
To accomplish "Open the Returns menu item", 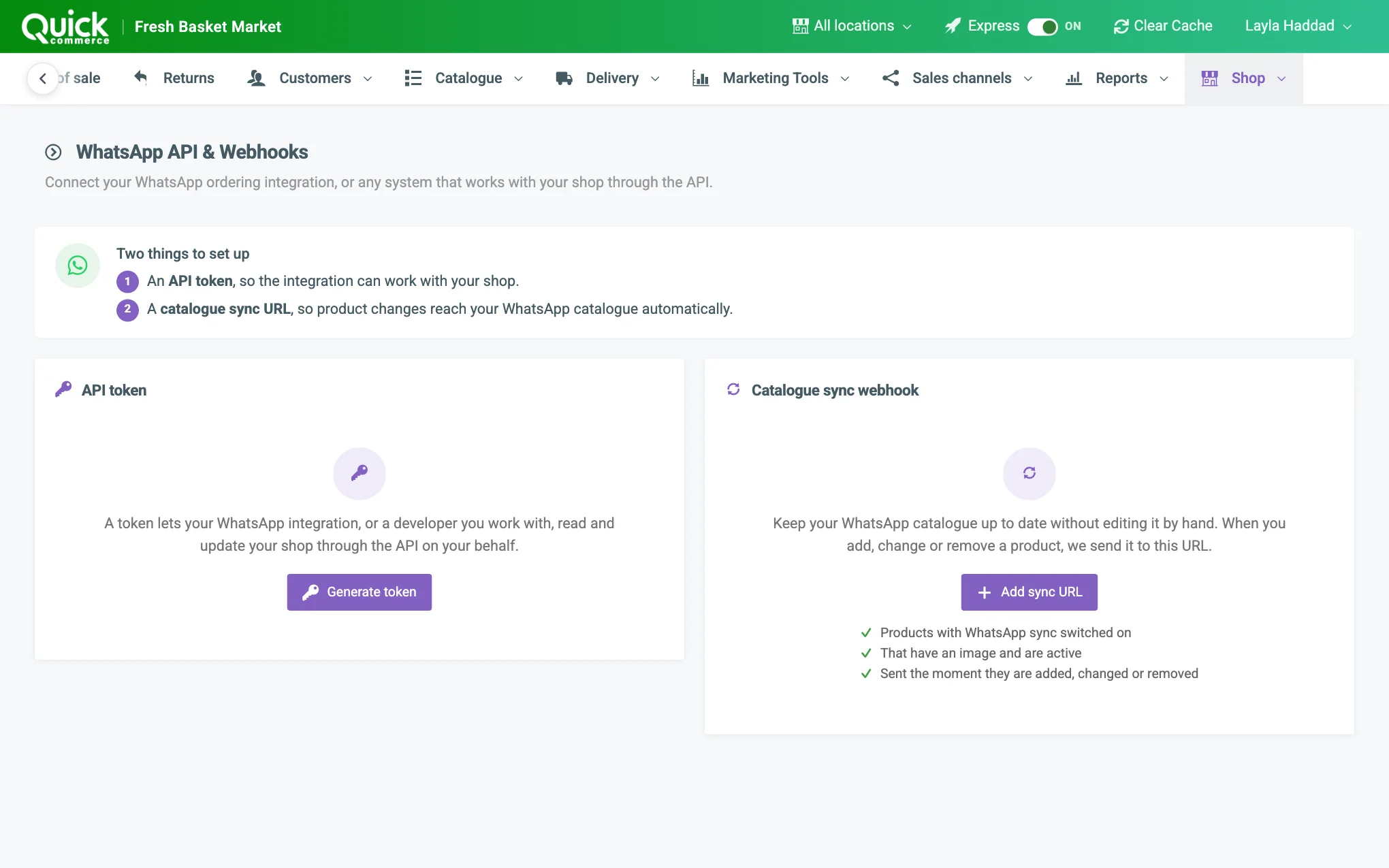I will coord(174,78).
